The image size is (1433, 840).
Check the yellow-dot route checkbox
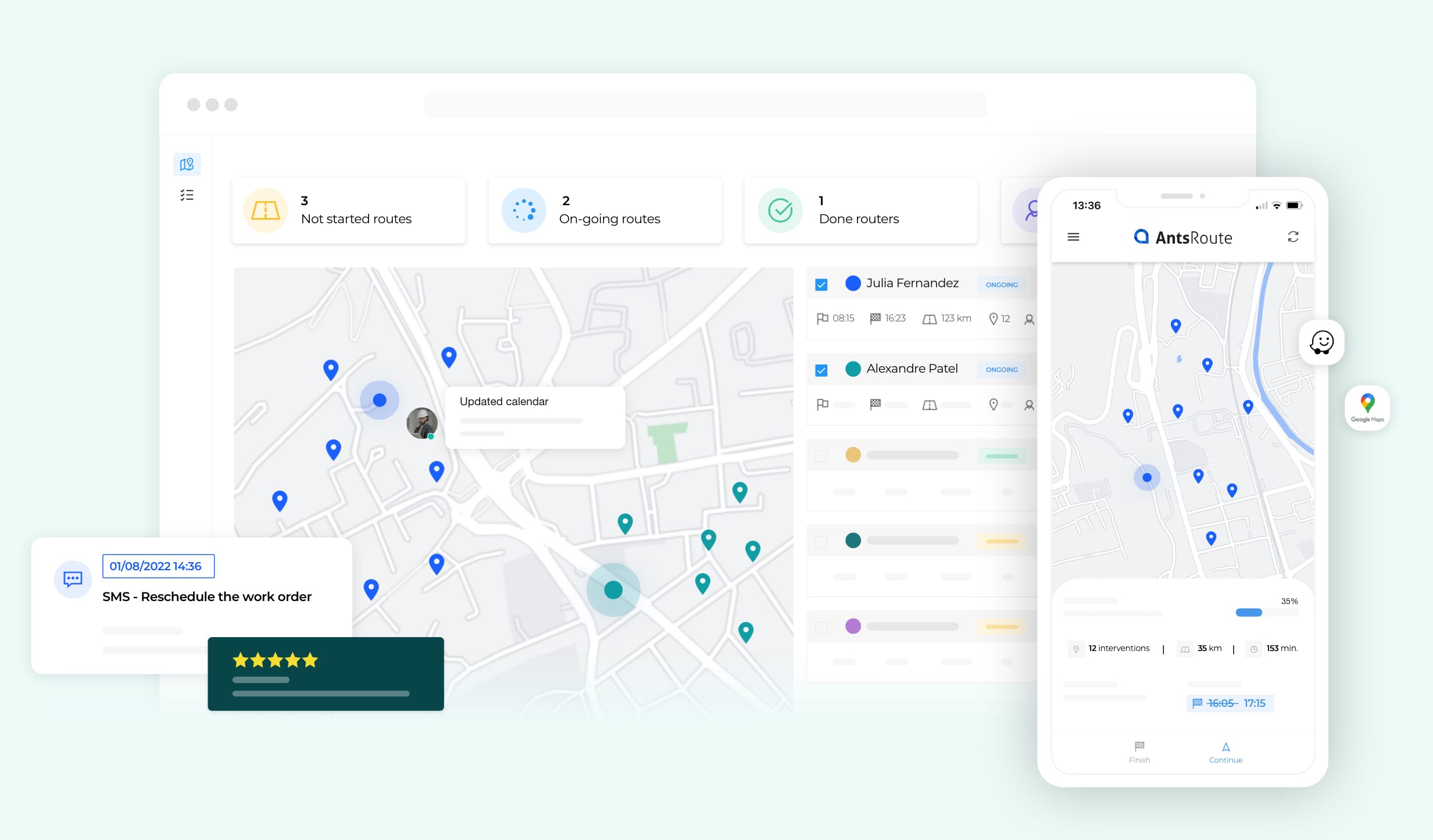pyautogui.click(x=821, y=456)
